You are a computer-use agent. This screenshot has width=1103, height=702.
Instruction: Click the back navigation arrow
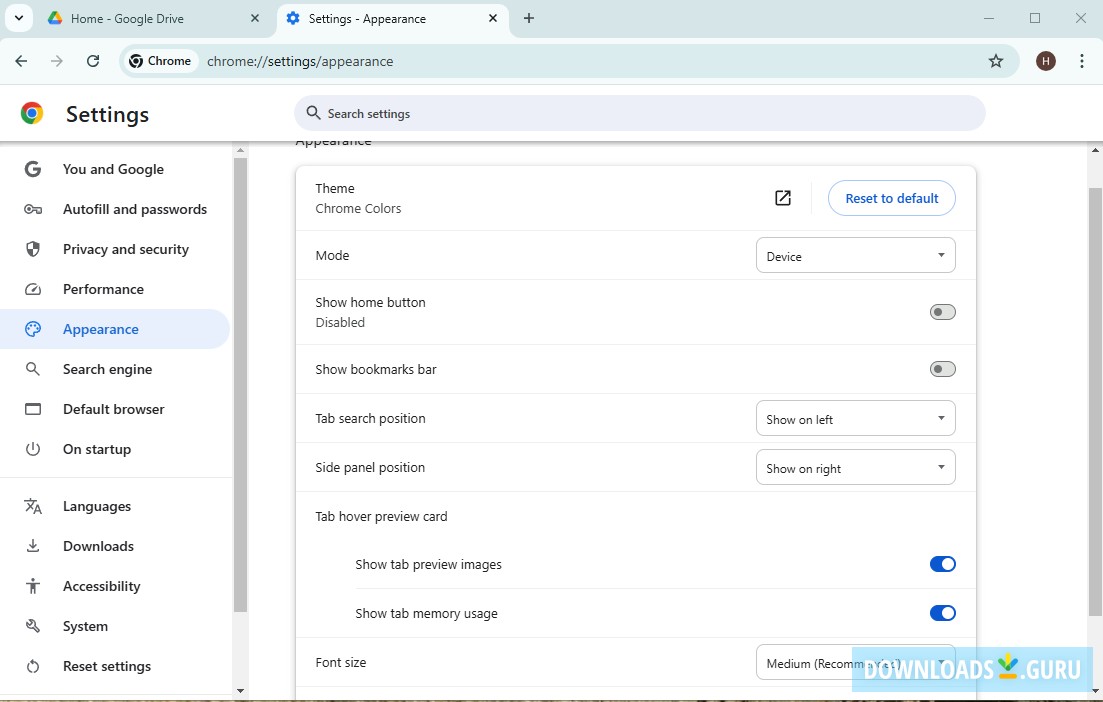click(x=21, y=61)
